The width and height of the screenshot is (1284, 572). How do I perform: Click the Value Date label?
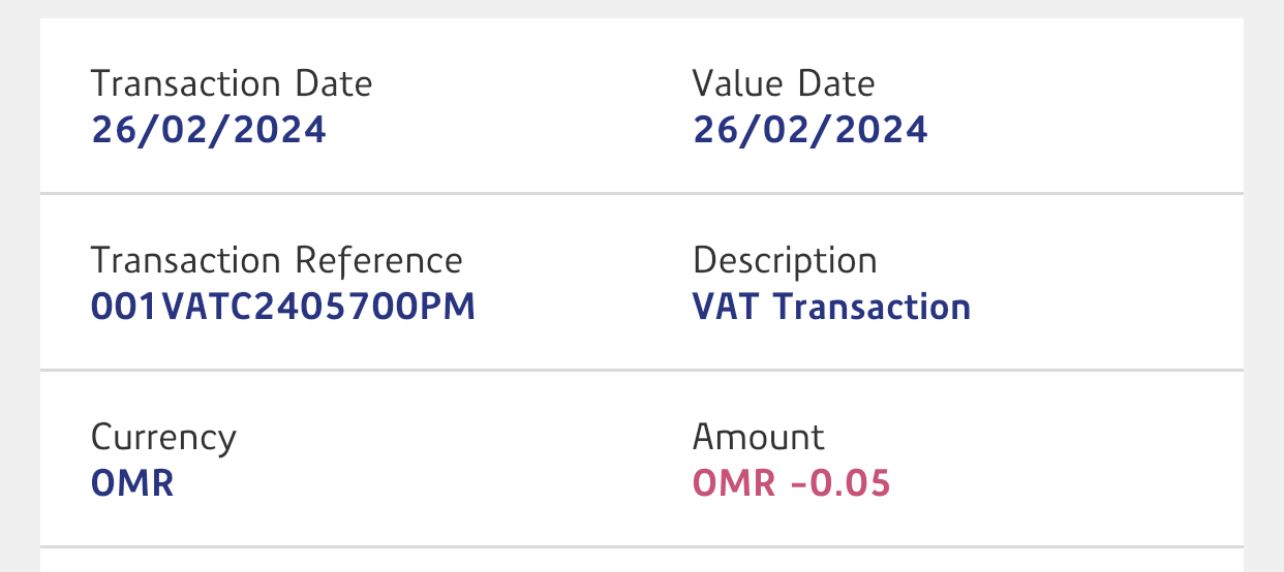(783, 84)
